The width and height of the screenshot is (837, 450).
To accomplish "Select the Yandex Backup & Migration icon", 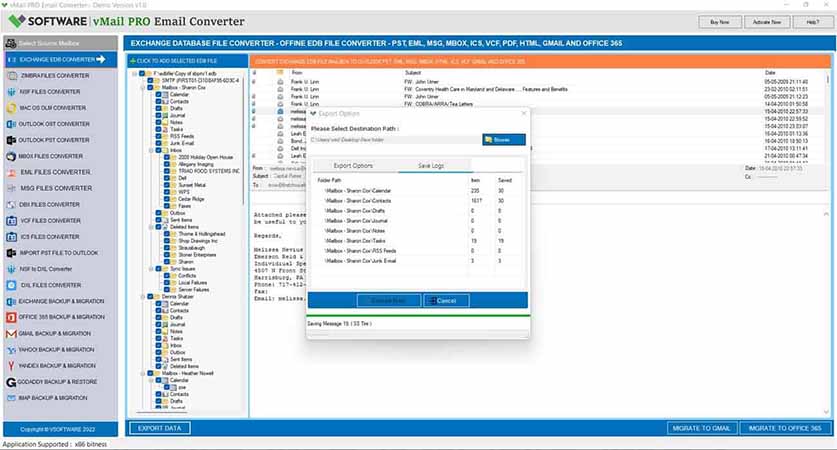I will click(12, 366).
